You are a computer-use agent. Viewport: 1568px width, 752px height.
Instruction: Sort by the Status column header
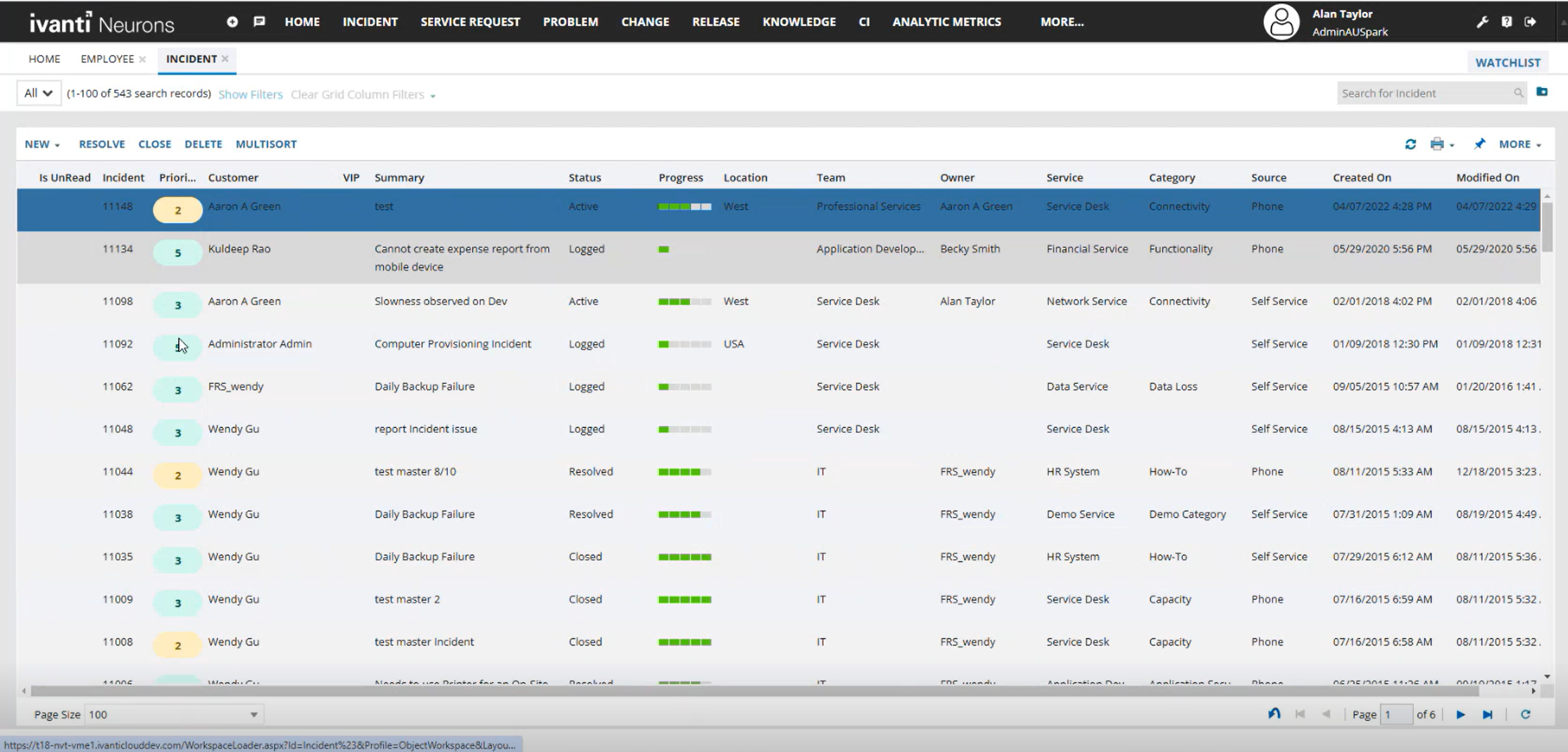[584, 177]
